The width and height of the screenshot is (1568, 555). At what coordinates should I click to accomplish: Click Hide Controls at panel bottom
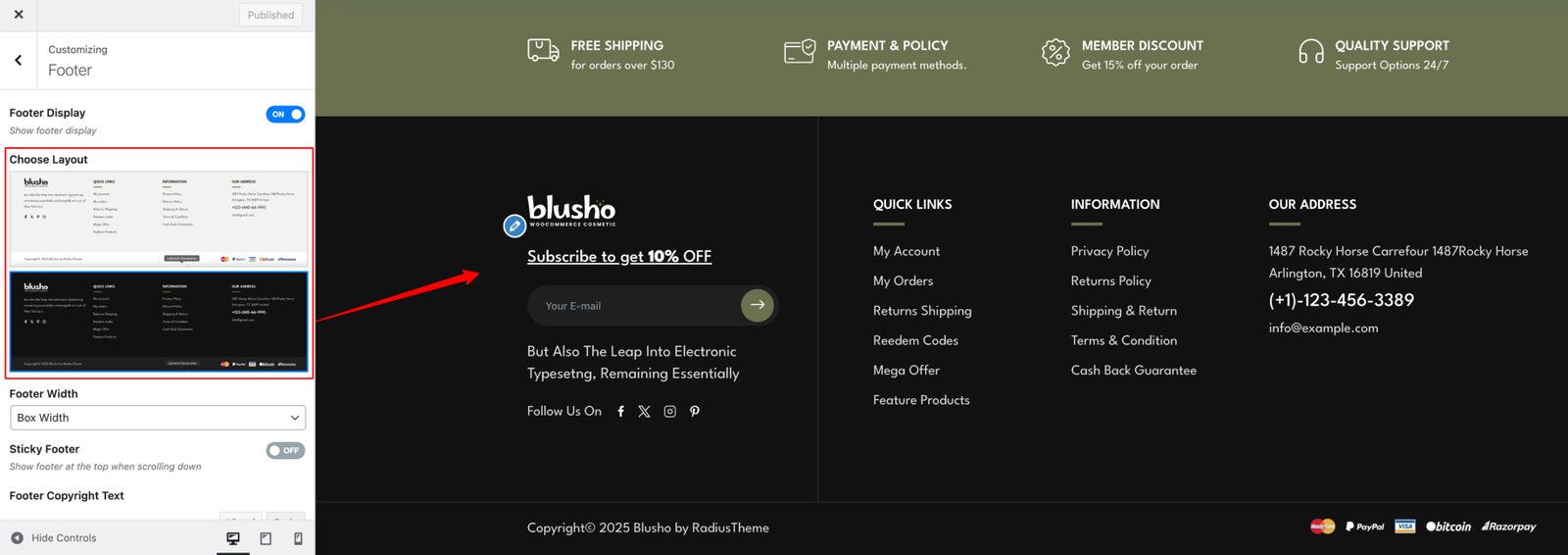54,538
